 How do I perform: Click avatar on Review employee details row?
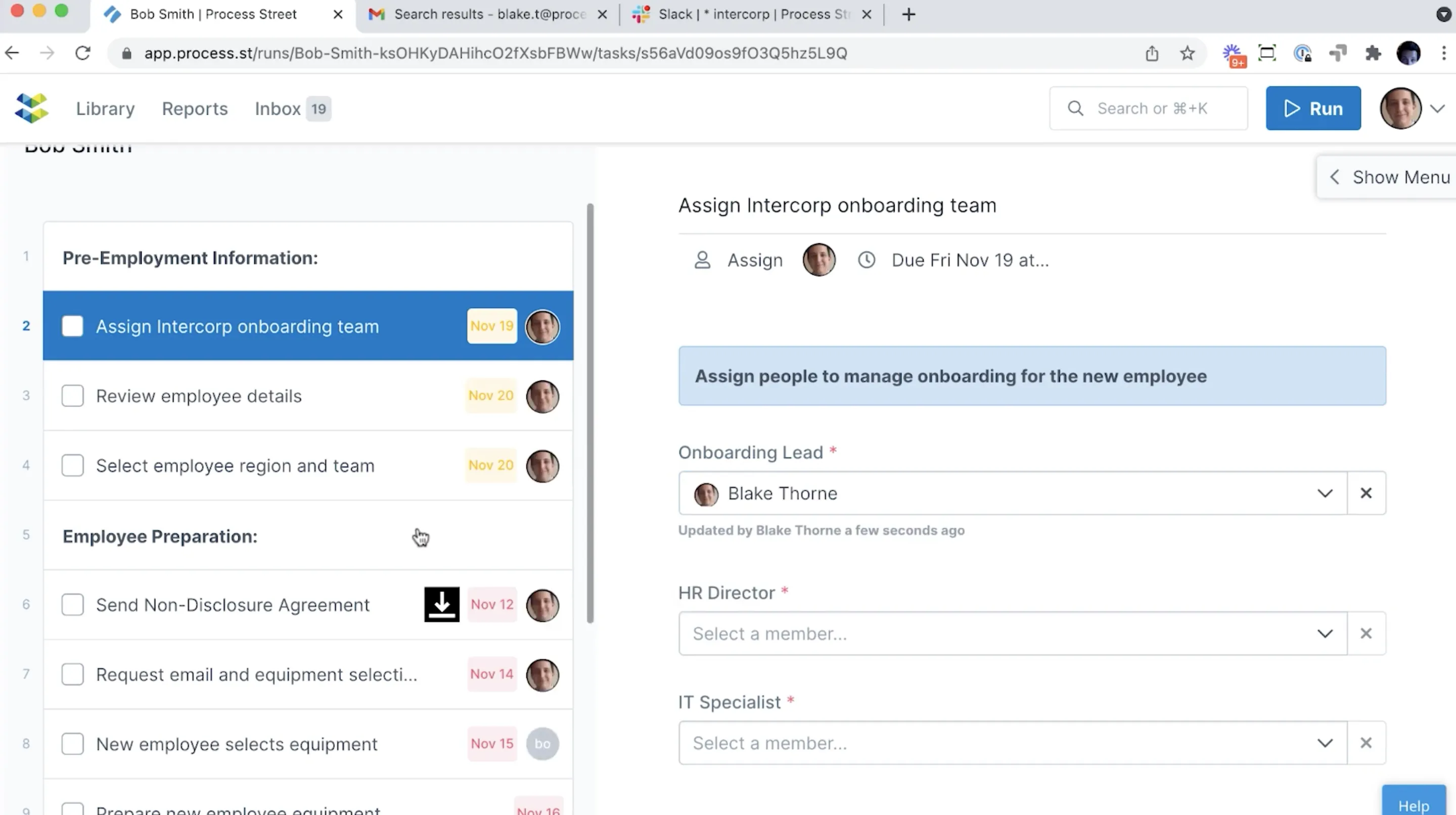[542, 396]
